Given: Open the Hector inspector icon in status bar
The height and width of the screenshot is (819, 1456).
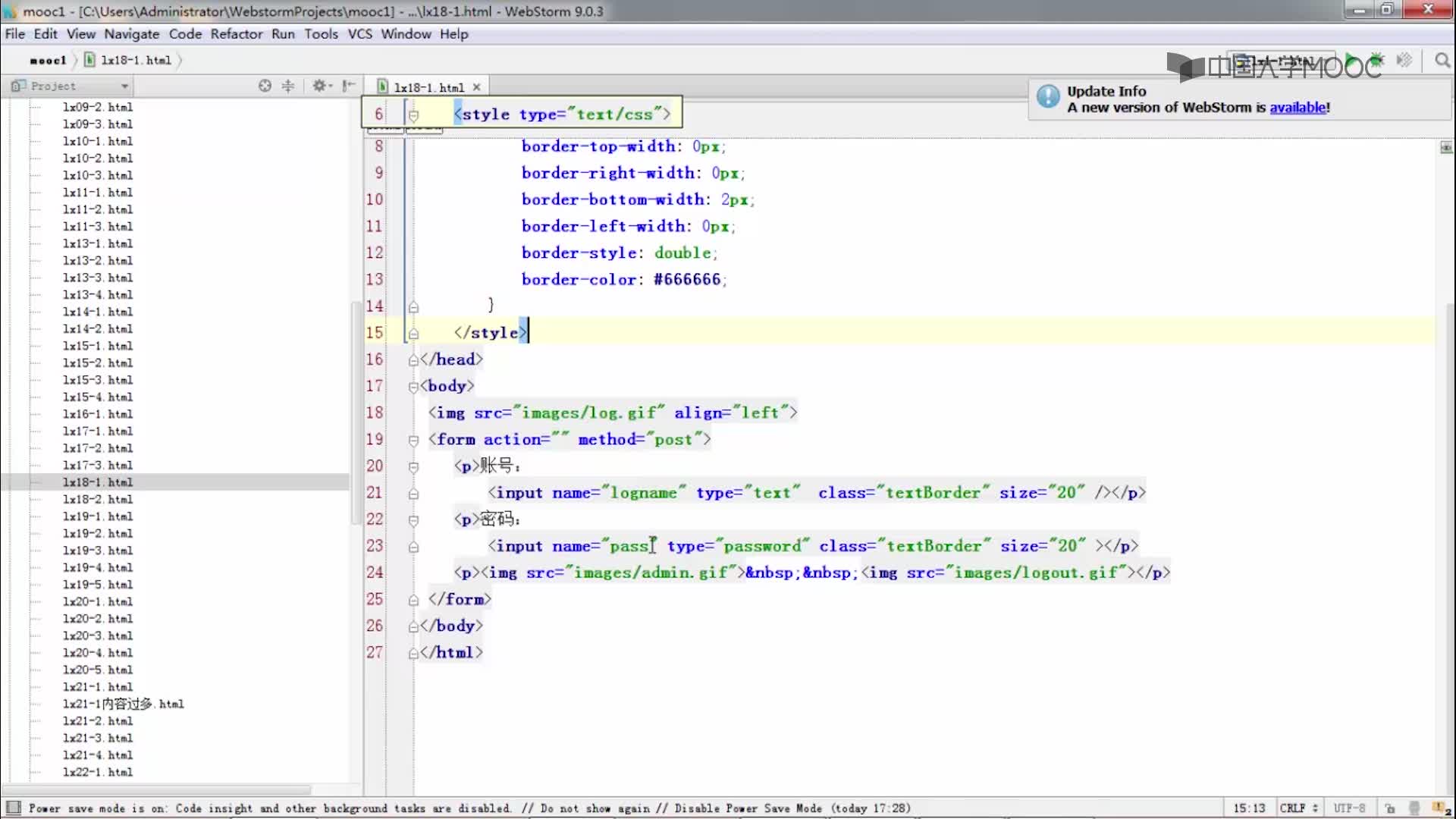Looking at the screenshot, I should (1414, 808).
